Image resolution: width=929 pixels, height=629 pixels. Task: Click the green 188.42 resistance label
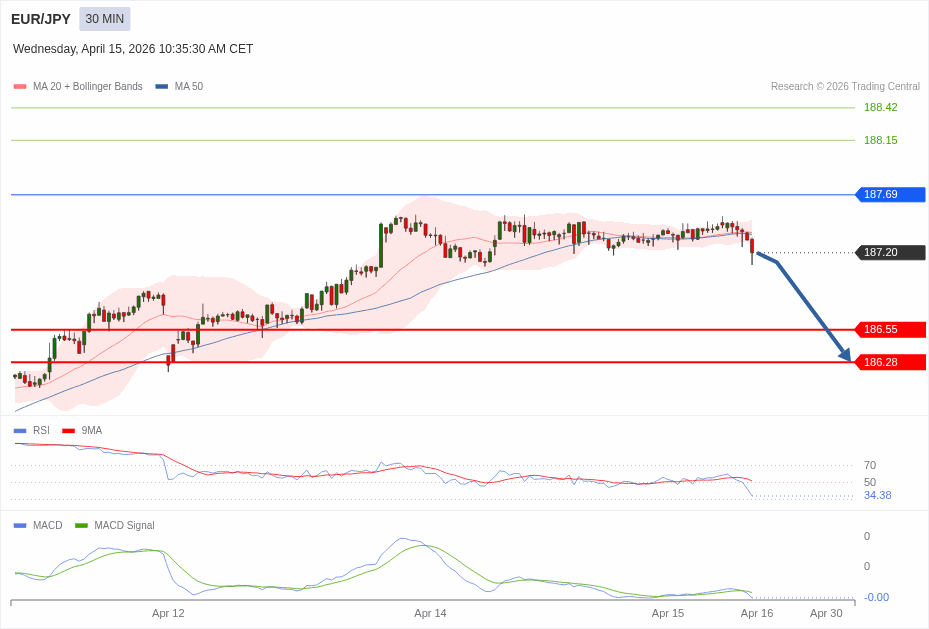[880, 108]
